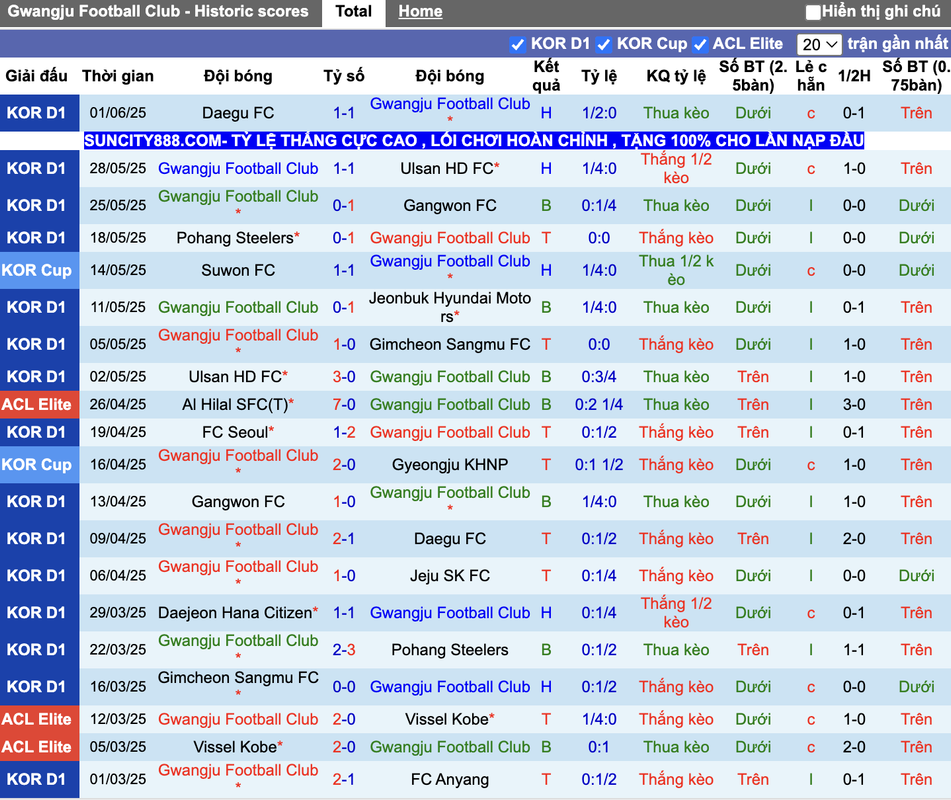Screen dimensions: 951x800
Task: Click the 1/2H column header
Action: (x=854, y=76)
